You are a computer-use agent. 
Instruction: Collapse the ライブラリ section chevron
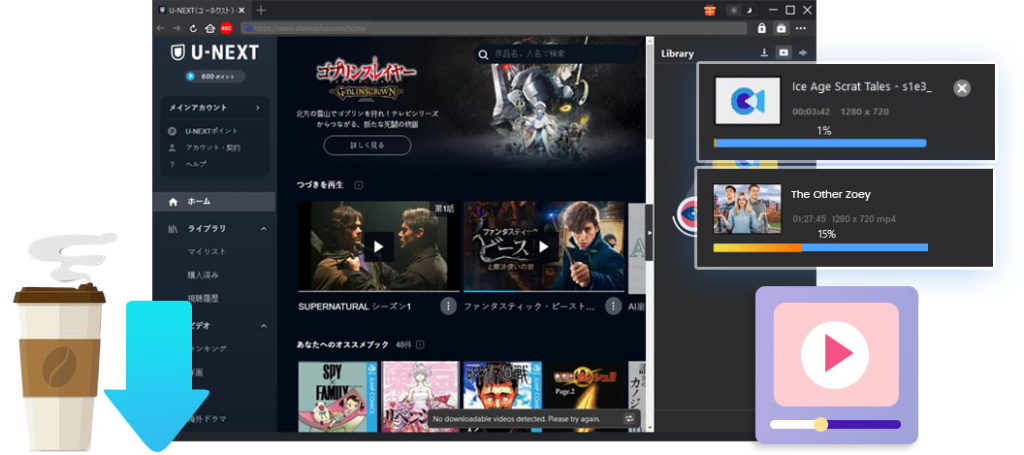coord(264,229)
